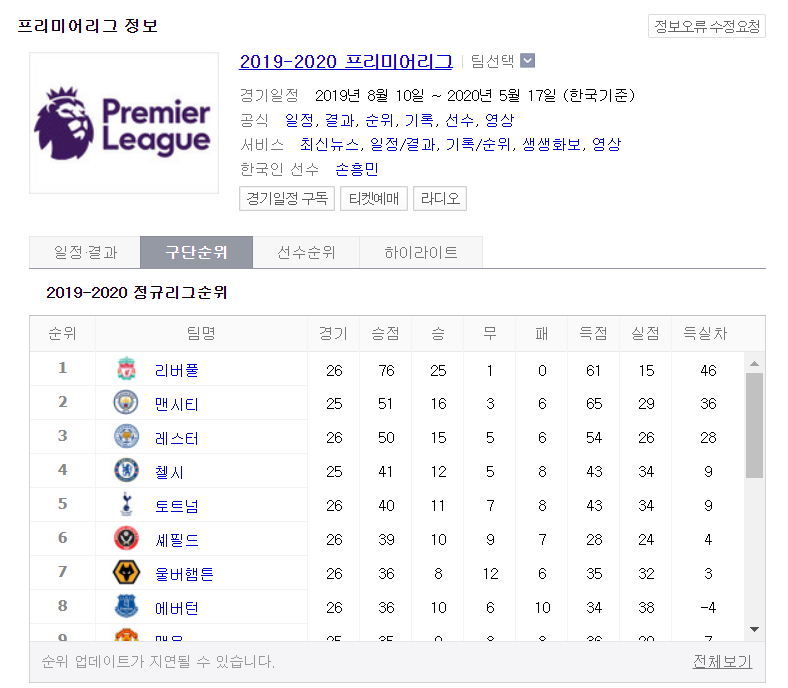Click the Premier League logo image
This screenshot has height=688, width=788.
[124, 123]
